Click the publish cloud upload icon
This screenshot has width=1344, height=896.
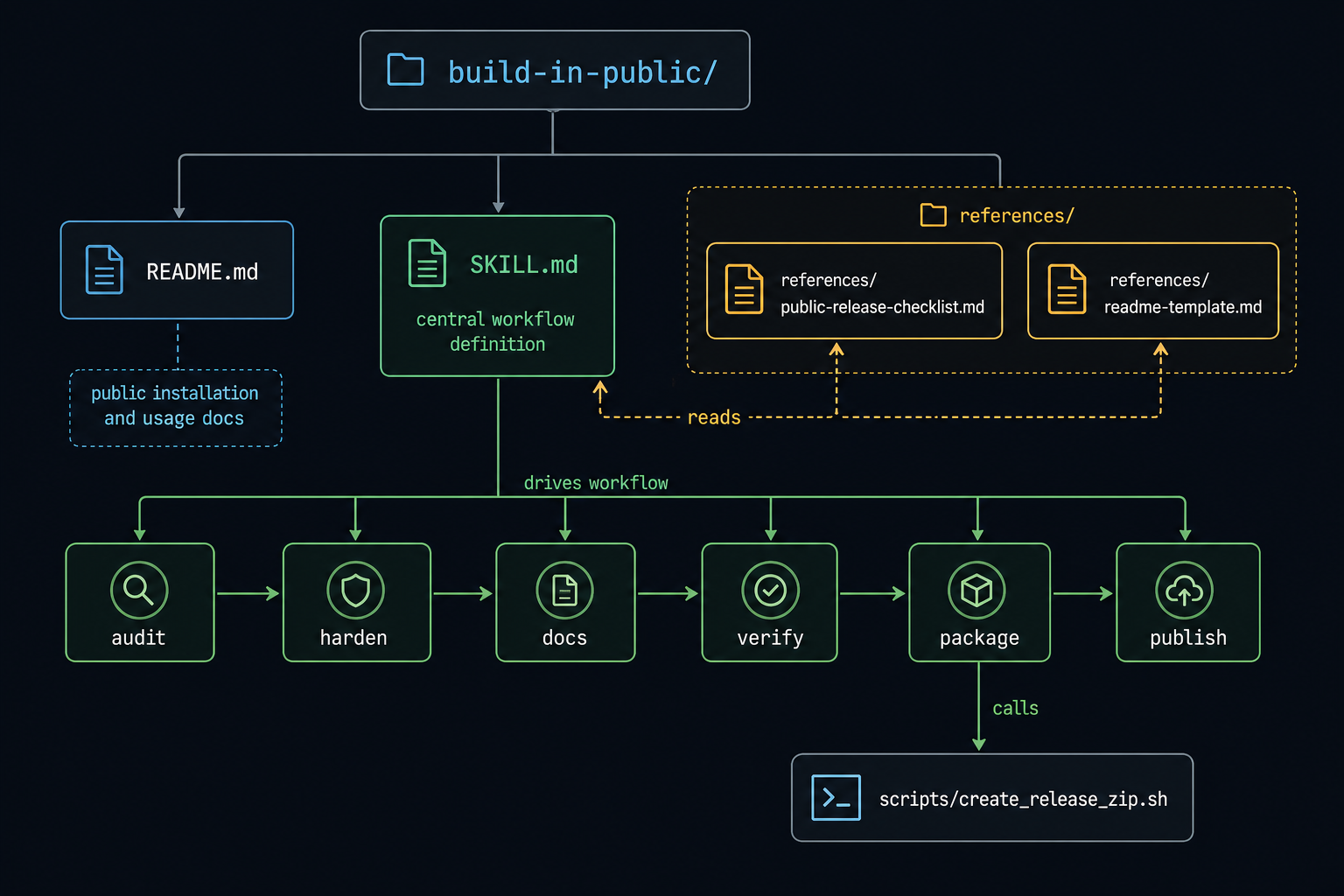pyautogui.click(x=1184, y=590)
